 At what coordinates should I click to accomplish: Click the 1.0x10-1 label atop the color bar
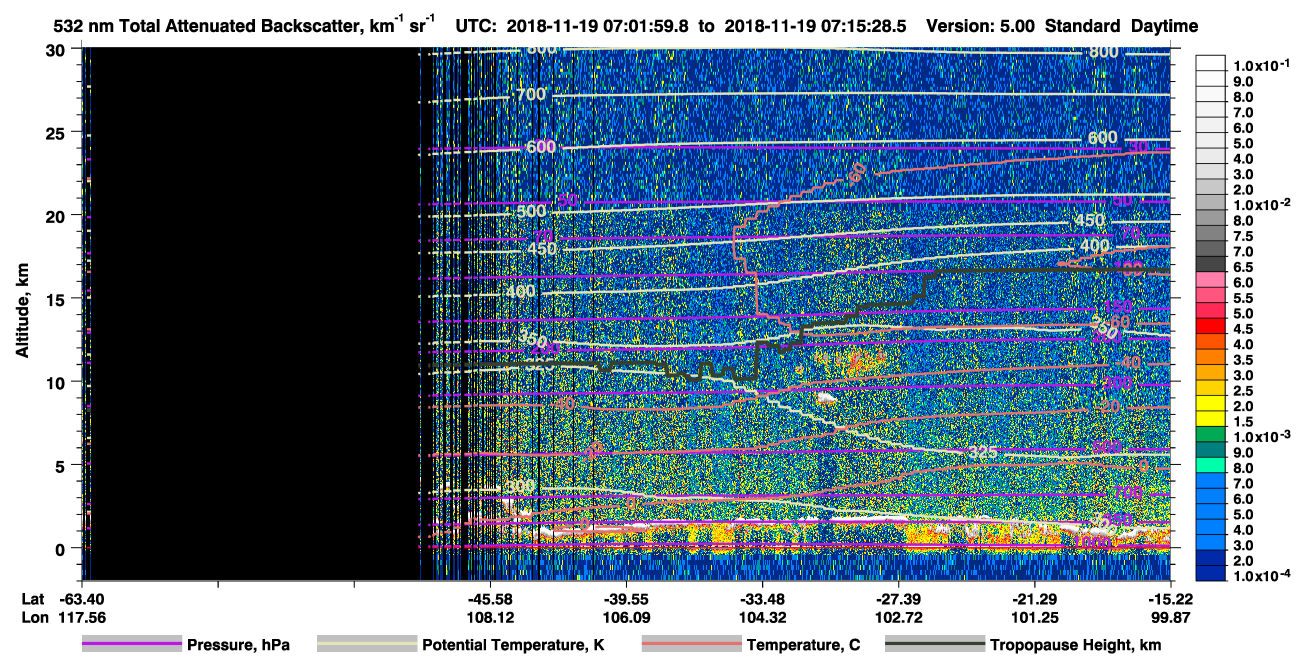[x=1262, y=65]
